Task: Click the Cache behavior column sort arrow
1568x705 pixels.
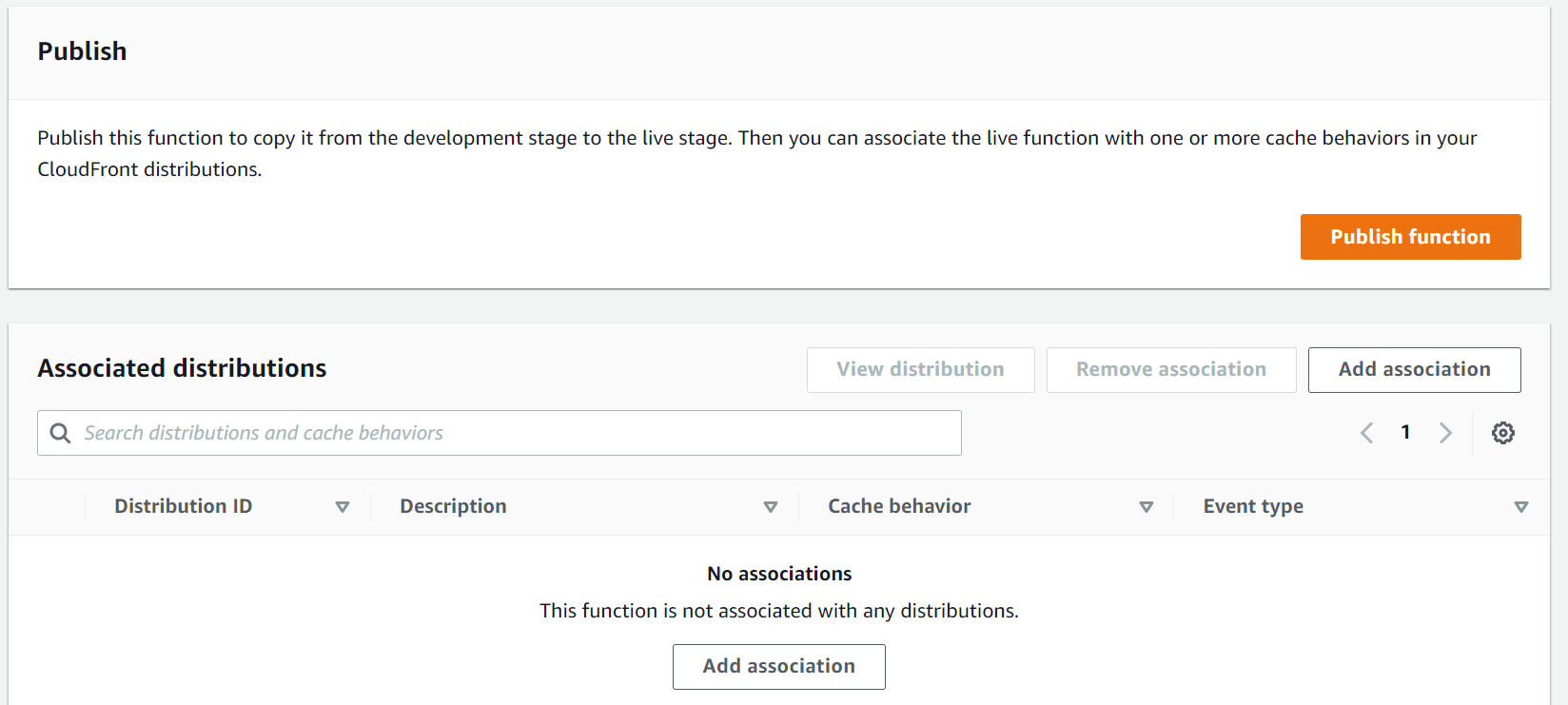Action: click(1147, 507)
